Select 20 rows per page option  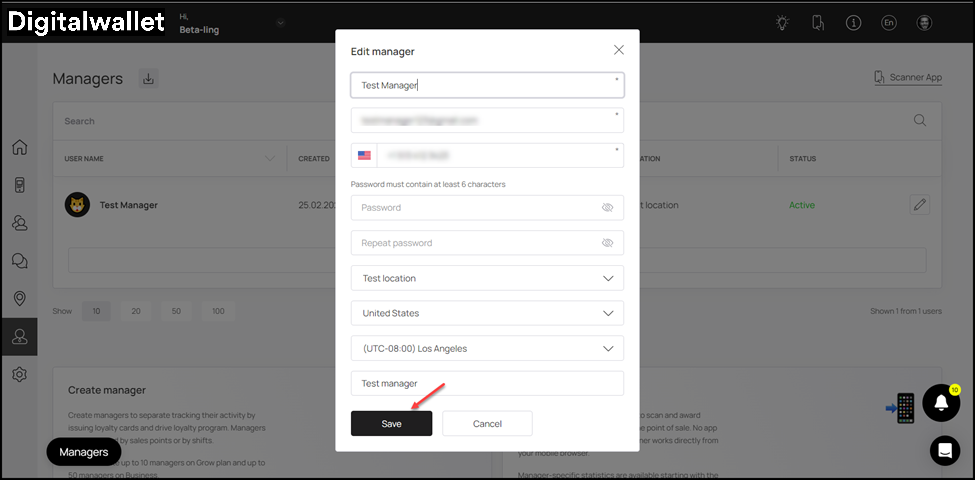click(x=136, y=311)
